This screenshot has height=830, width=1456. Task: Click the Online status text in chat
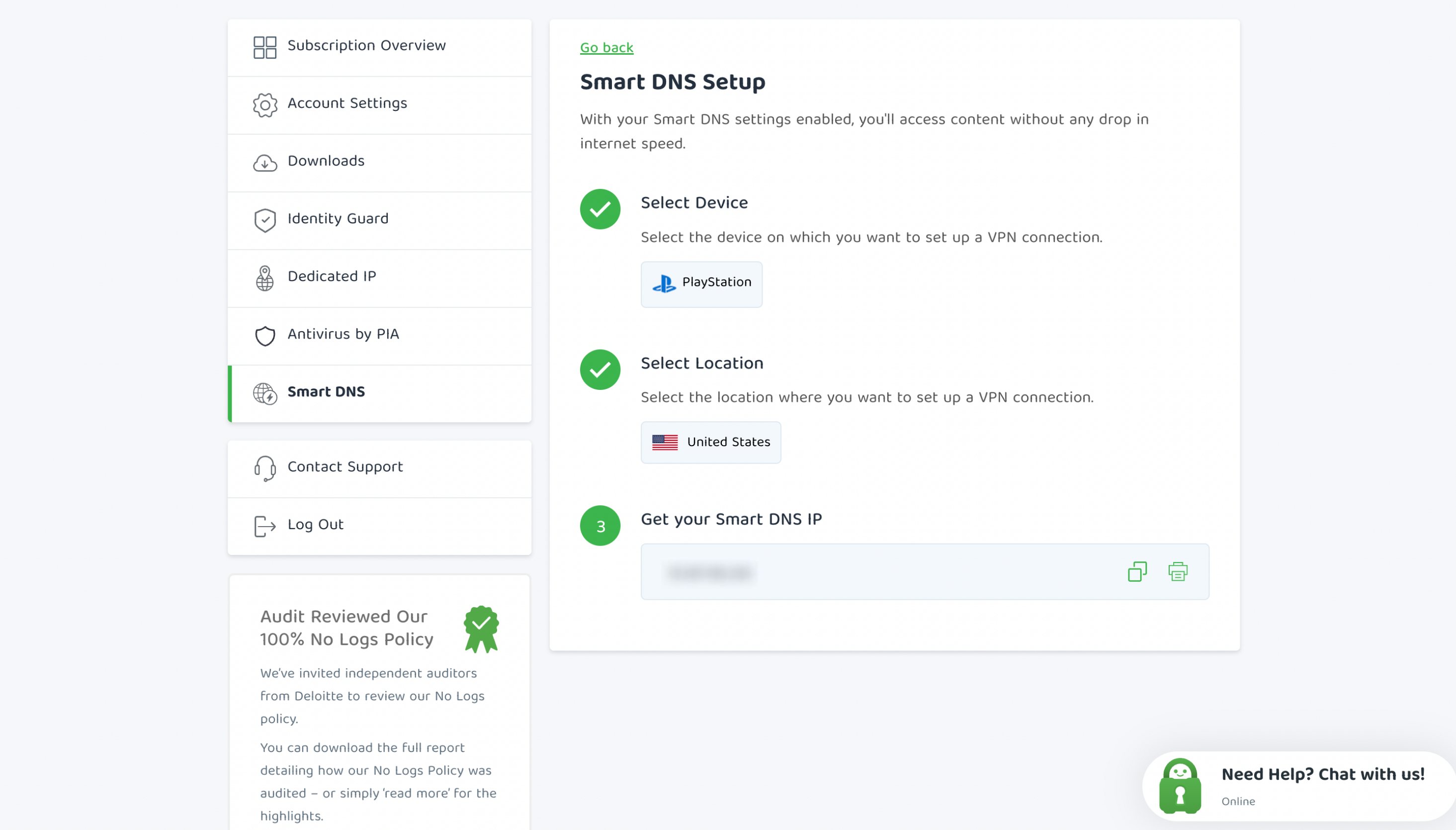coord(1238,802)
